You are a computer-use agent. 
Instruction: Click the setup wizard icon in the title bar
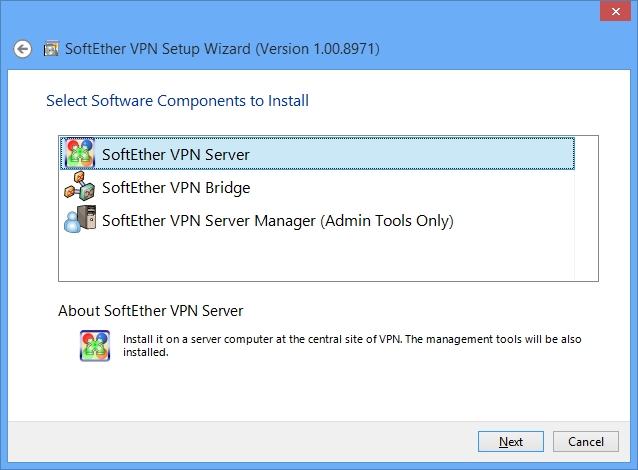click(x=51, y=48)
